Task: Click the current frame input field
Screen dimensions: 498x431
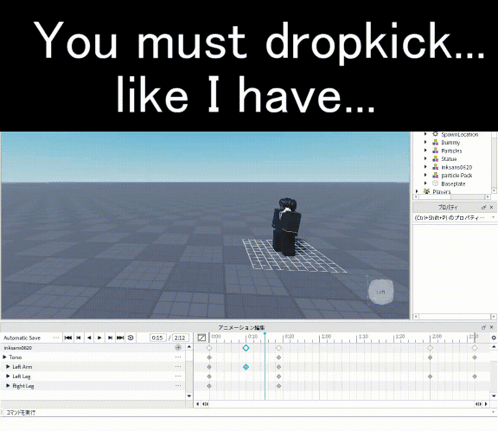Action: tap(157, 338)
